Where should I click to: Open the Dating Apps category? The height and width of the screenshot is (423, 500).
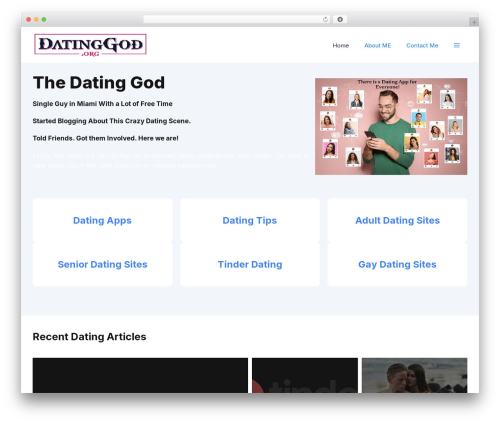pyautogui.click(x=102, y=220)
